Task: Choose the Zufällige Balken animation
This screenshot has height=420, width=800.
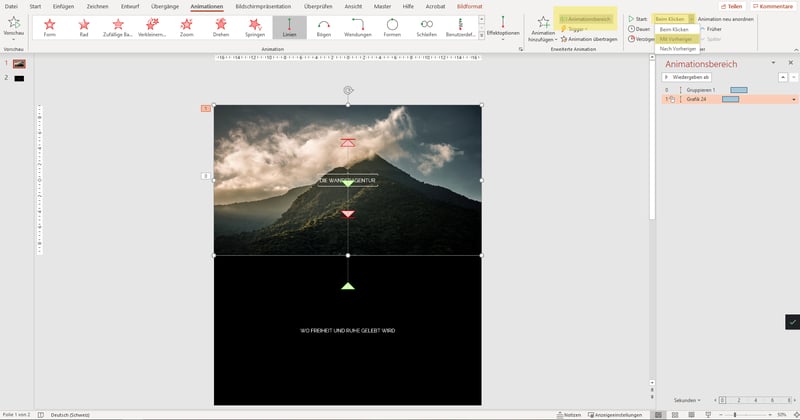Action: [118, 27]
